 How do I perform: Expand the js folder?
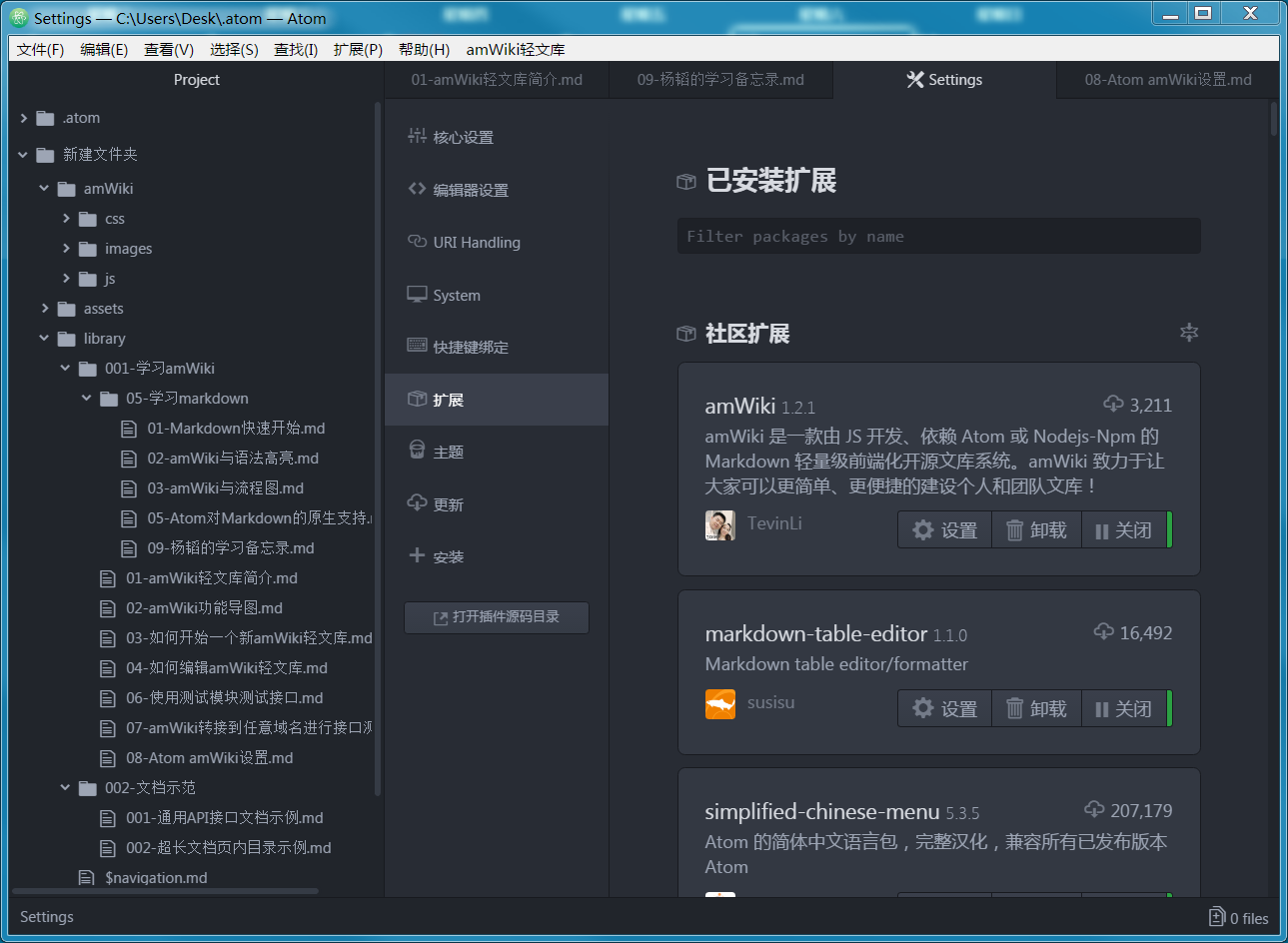[66, 279]
